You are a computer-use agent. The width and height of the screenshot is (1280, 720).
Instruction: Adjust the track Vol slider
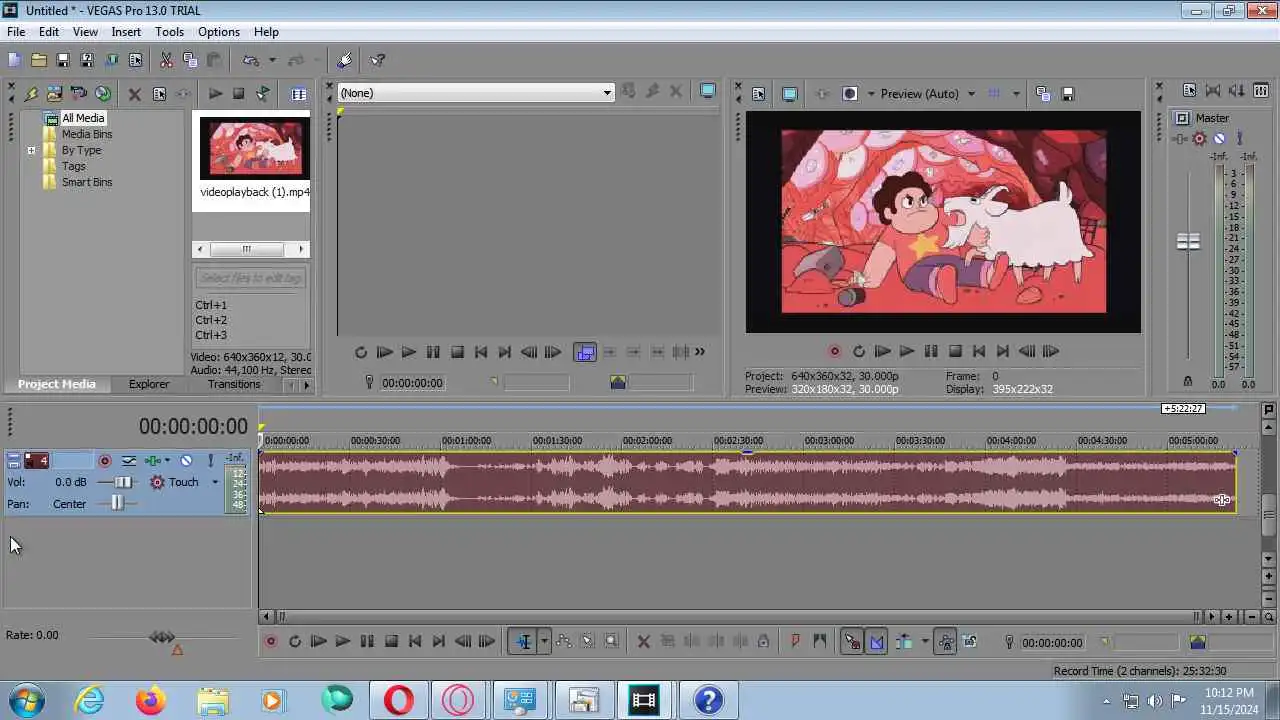coord(121,482)
